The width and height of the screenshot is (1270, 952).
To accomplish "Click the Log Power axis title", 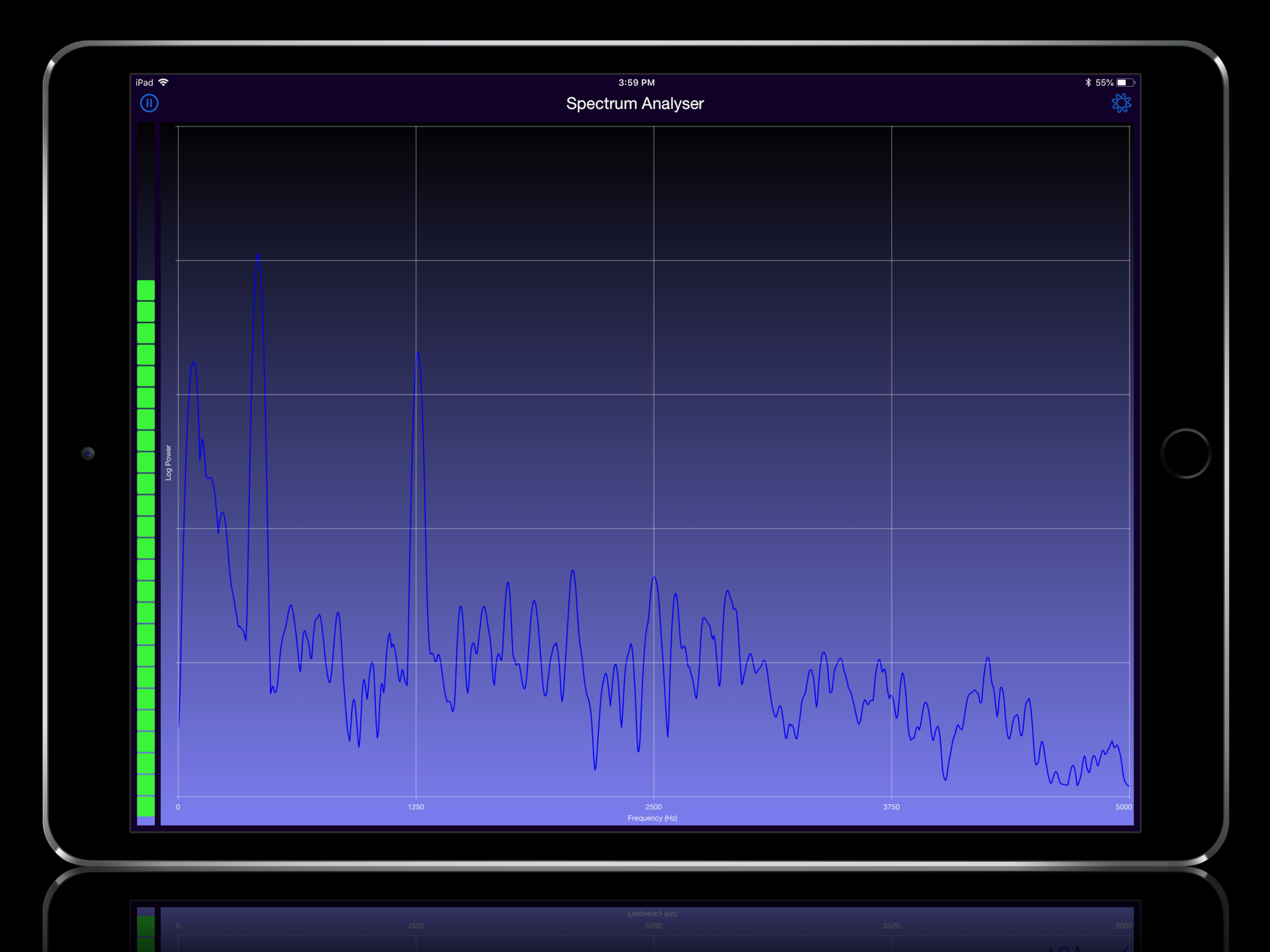I will 168,462.
